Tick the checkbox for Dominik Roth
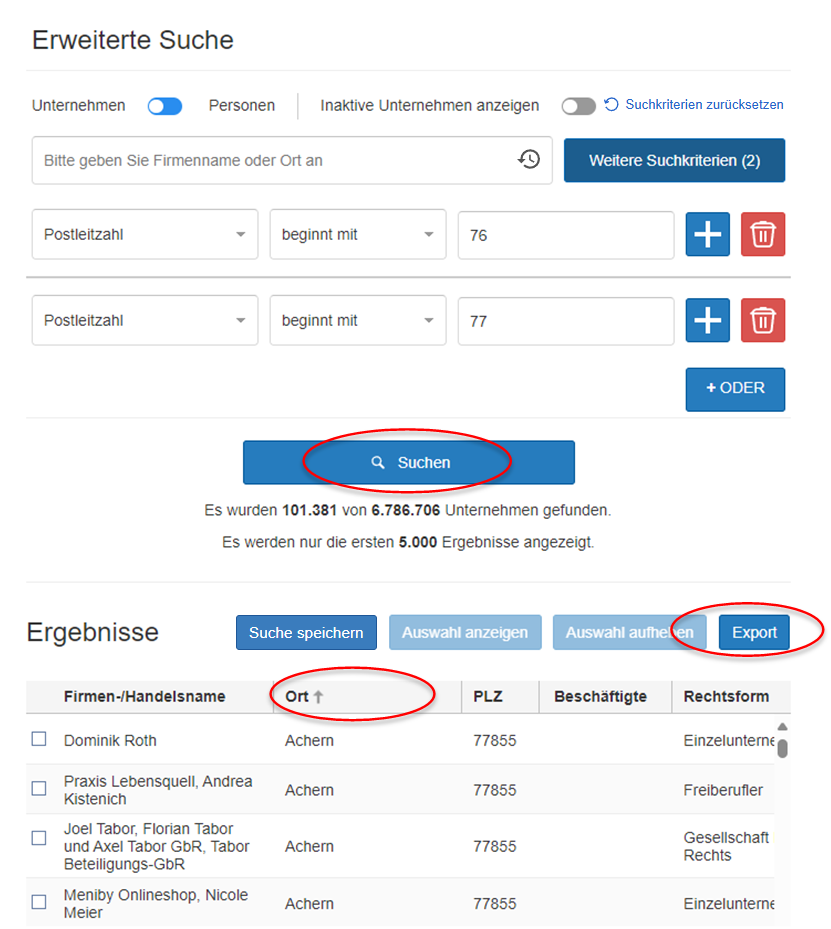 tap(39, 739)
